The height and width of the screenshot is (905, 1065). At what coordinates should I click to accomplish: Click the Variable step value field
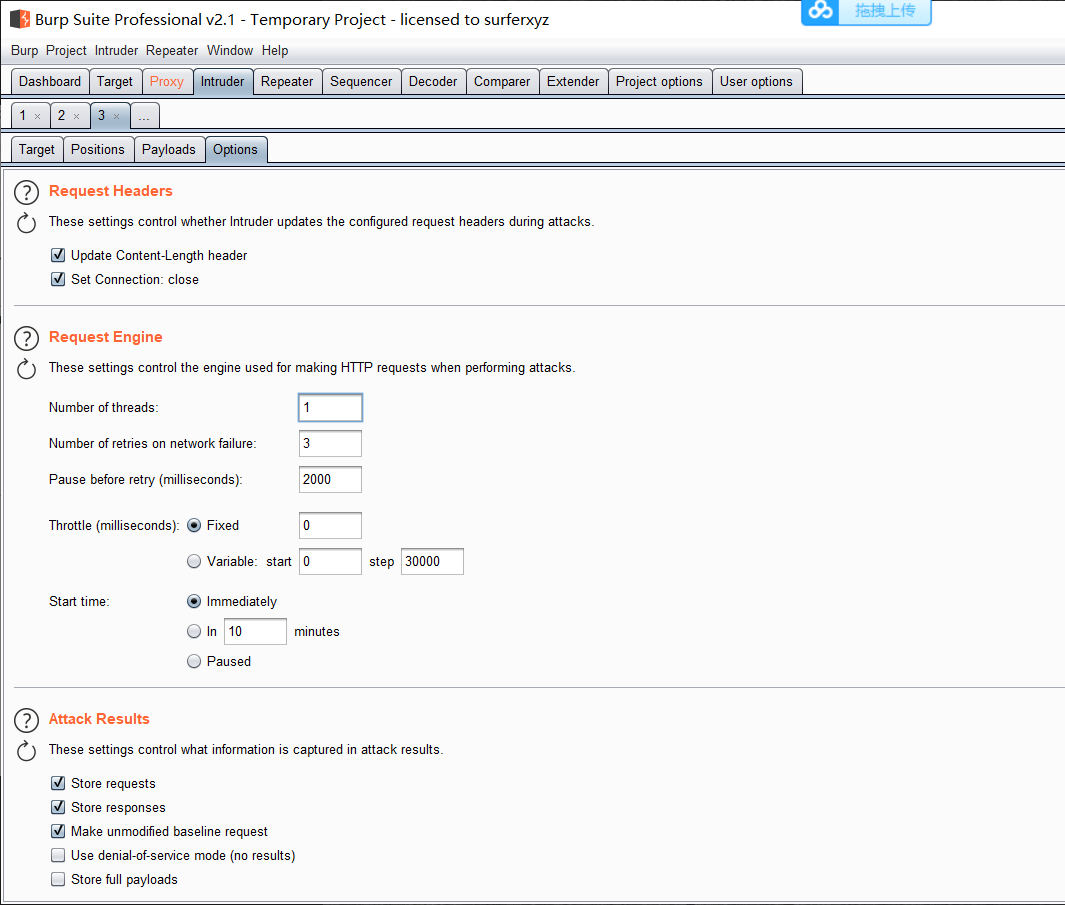pos(433,561)
